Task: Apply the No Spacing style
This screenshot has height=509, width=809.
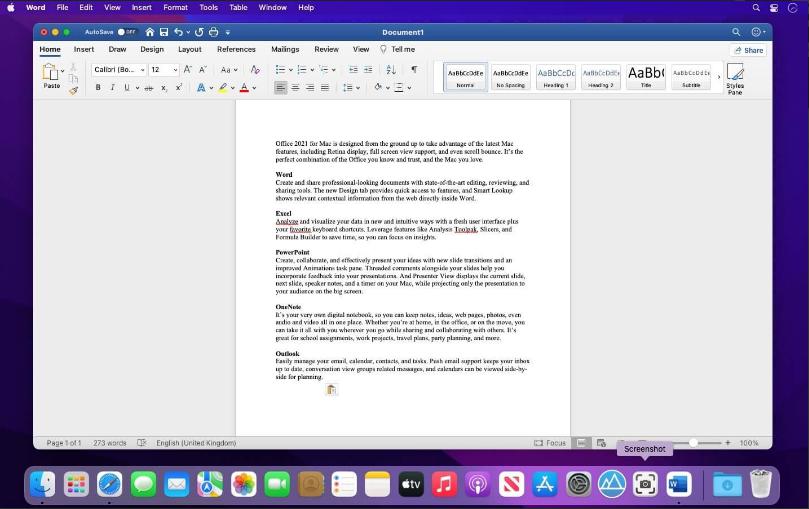Action: click(510, 77)
